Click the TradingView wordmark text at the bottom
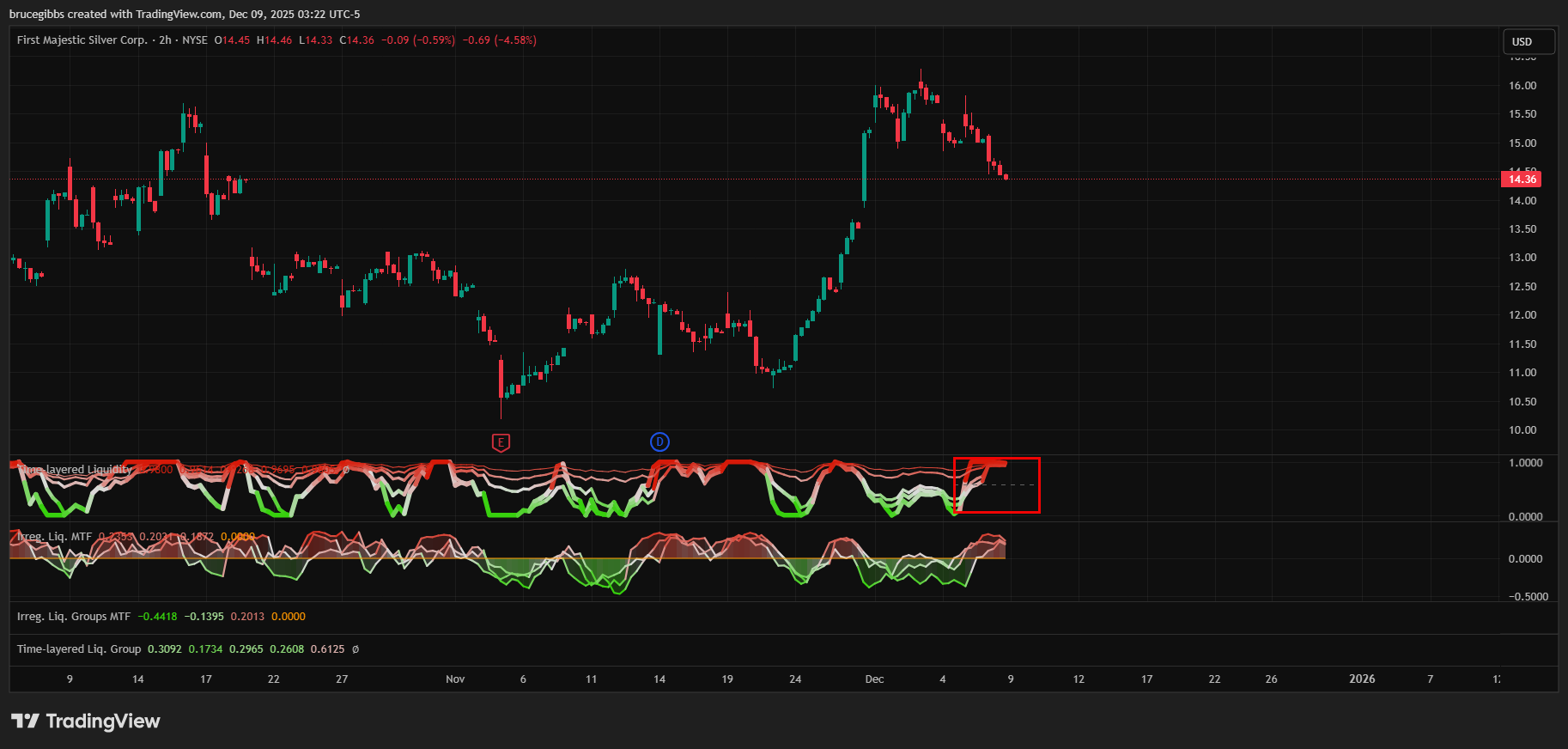 pos(103,721)
